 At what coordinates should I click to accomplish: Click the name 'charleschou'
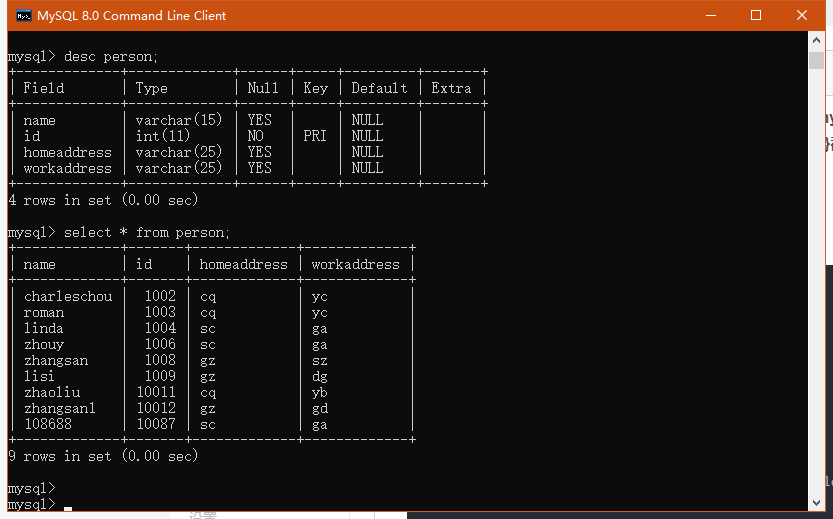(x=68, y=296)
